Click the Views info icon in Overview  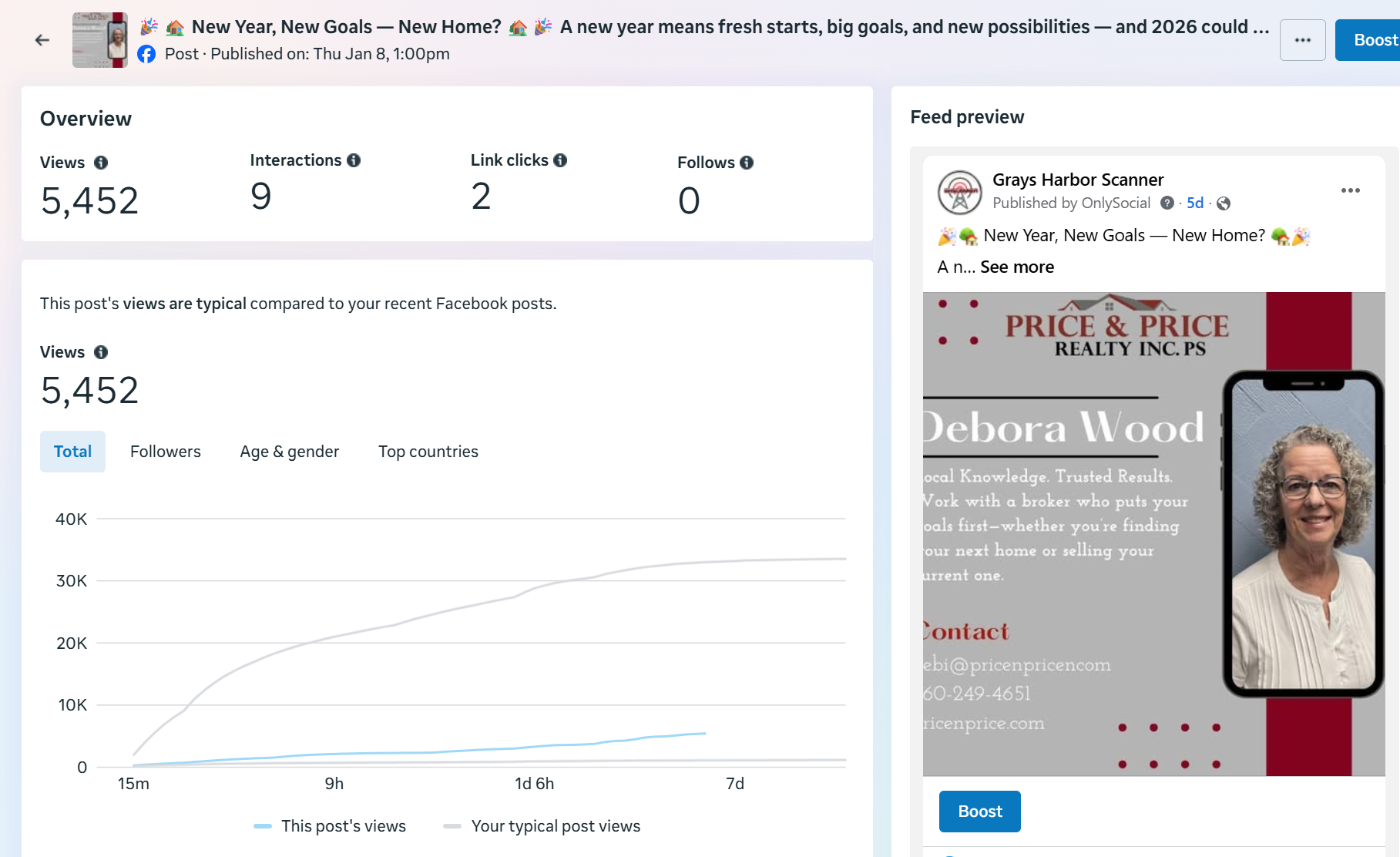click(x=101, y=163)
